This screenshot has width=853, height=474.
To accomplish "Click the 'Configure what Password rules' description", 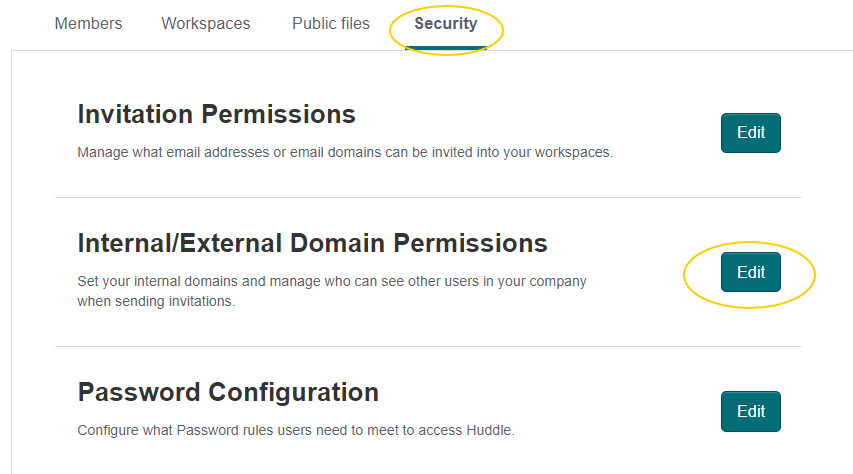I will tap(296, 431).
